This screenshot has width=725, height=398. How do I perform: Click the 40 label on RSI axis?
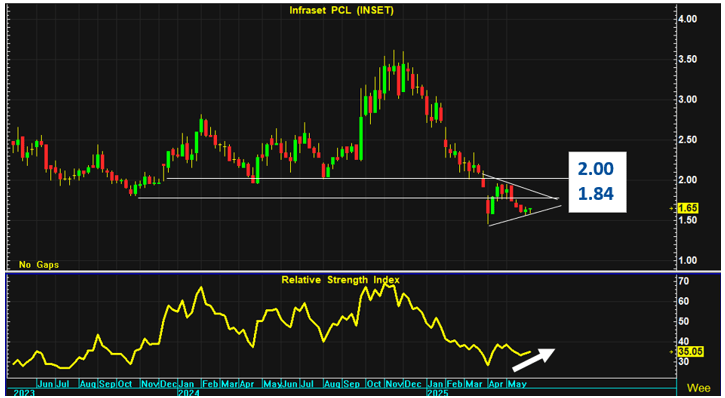click(685, 342)
